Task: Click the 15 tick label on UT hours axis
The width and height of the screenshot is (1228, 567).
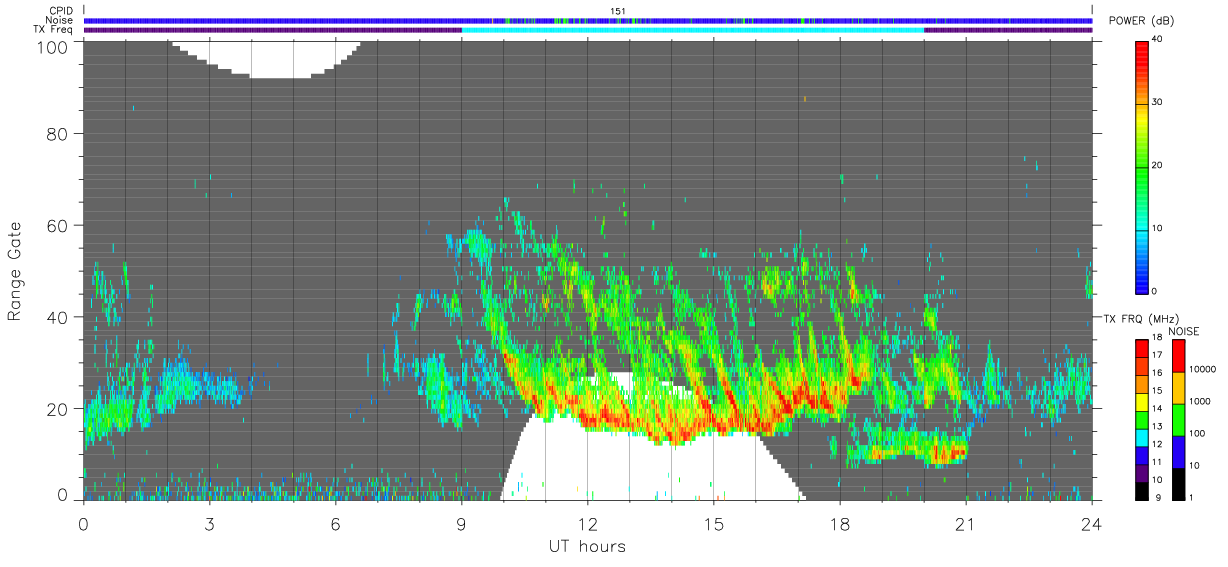Action: (x=713, y=524)
